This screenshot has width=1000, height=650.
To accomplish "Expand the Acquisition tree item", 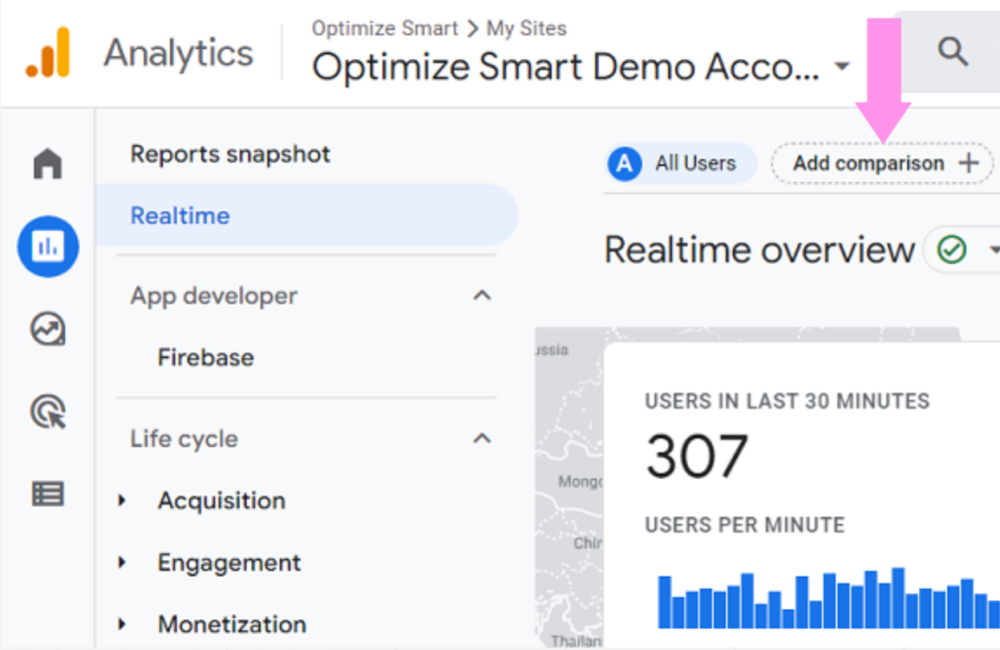I will click(122, 501).
